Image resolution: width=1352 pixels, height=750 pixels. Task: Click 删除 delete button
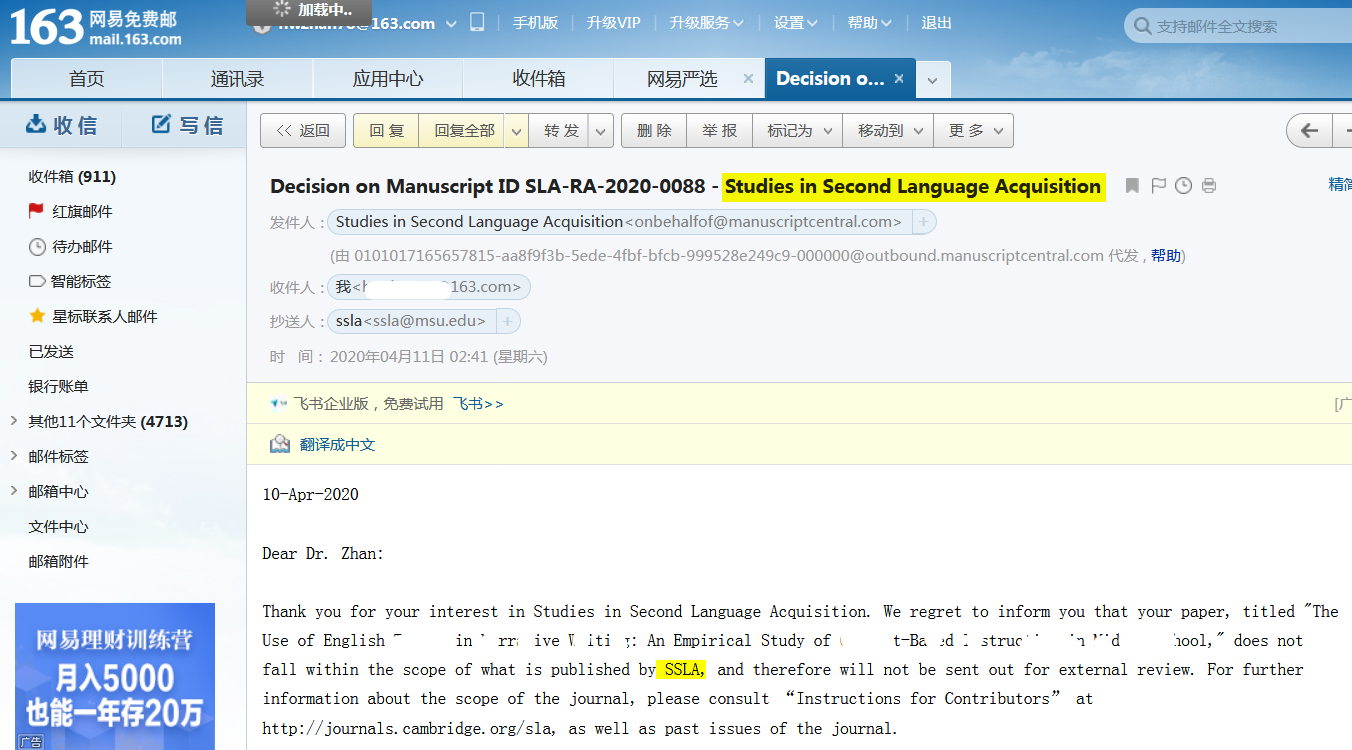pos(654,131)
